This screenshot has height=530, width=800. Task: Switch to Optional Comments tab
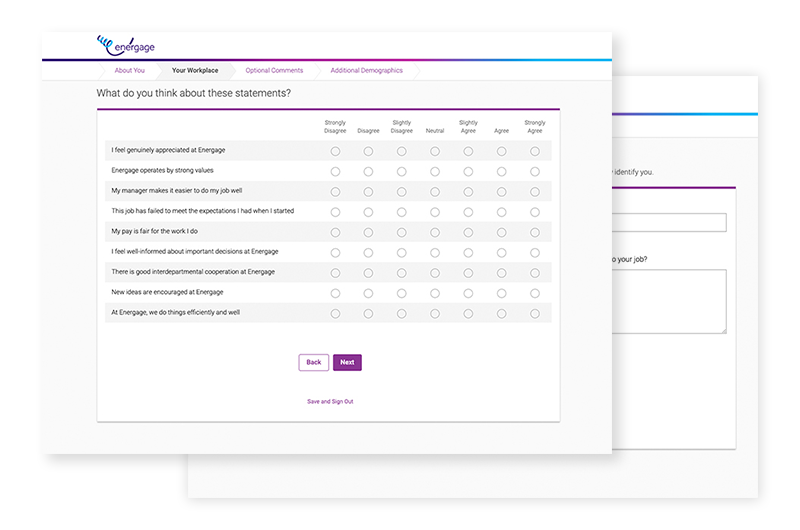point(274,70)
